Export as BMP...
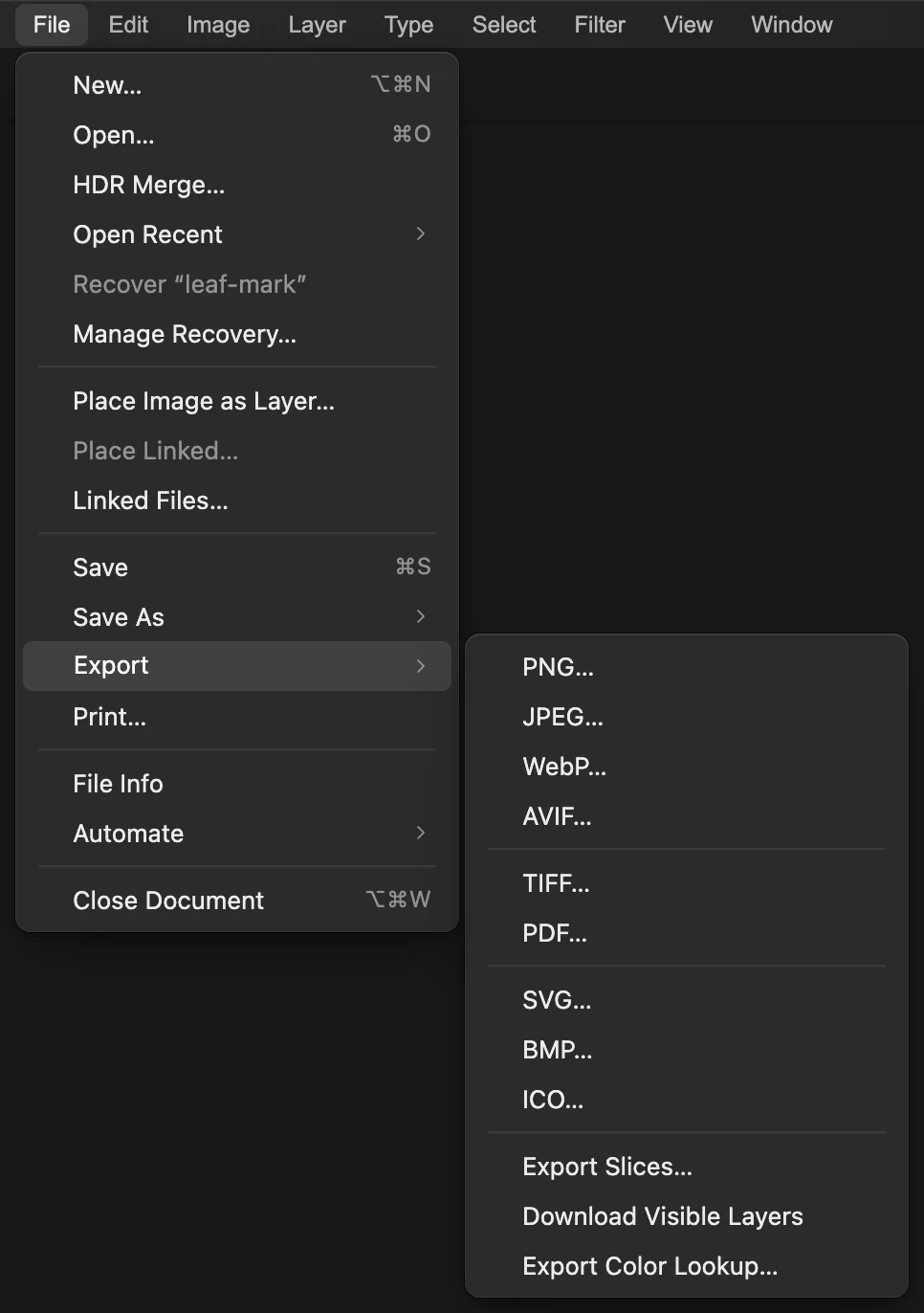The width and height of the screenshot is (924, 1313). pos(687,1050)
